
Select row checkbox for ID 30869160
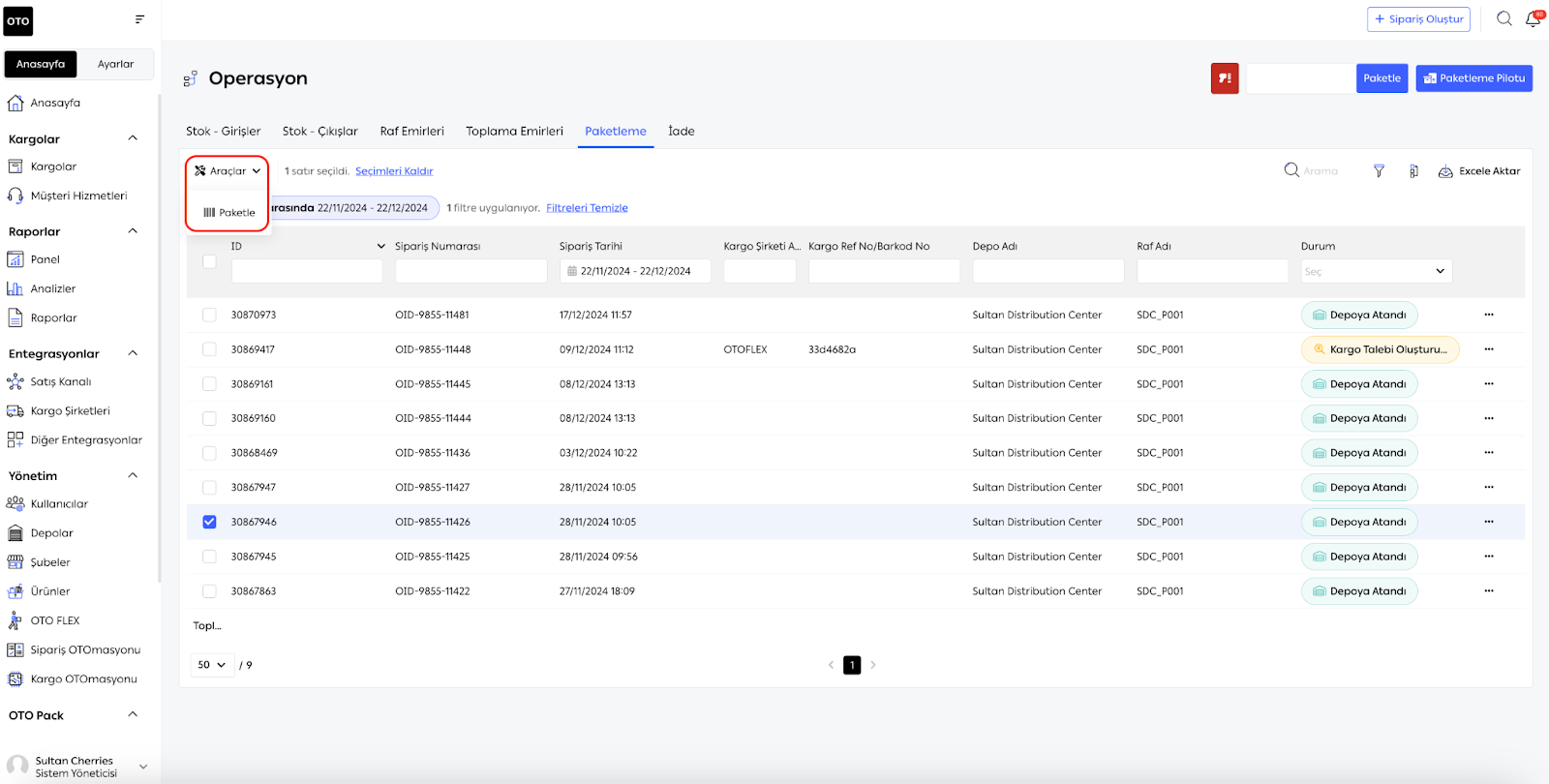coord(209,418)
